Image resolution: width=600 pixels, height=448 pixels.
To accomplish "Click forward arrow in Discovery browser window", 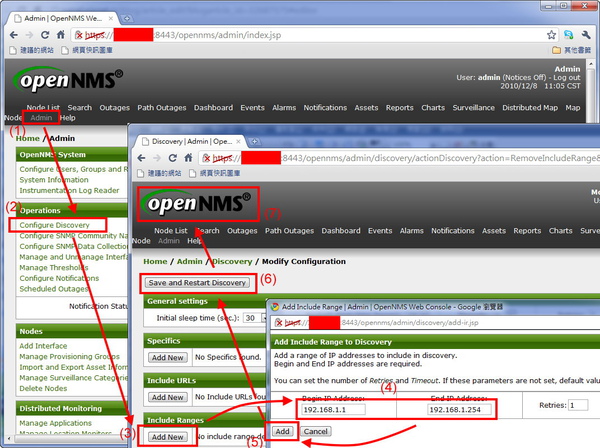I will tap(157, 158).
